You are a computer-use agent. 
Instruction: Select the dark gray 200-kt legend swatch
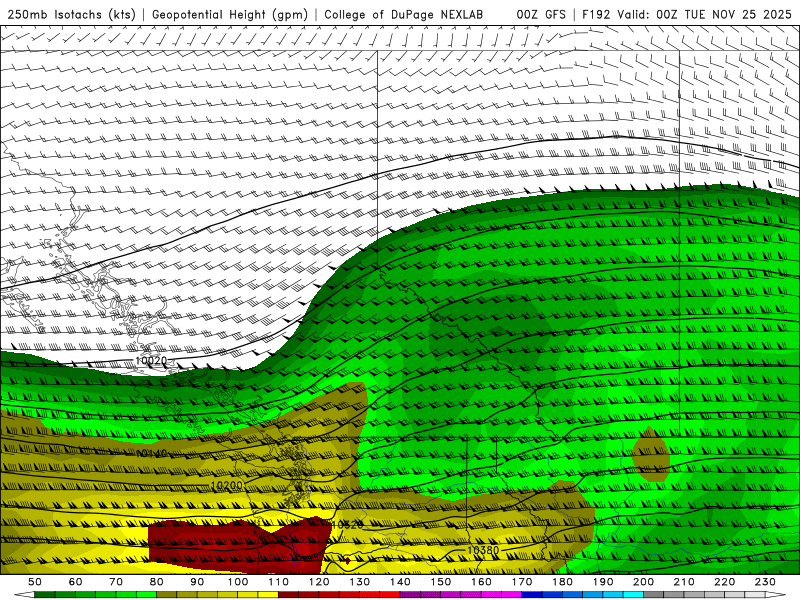[x=654, y=595]
